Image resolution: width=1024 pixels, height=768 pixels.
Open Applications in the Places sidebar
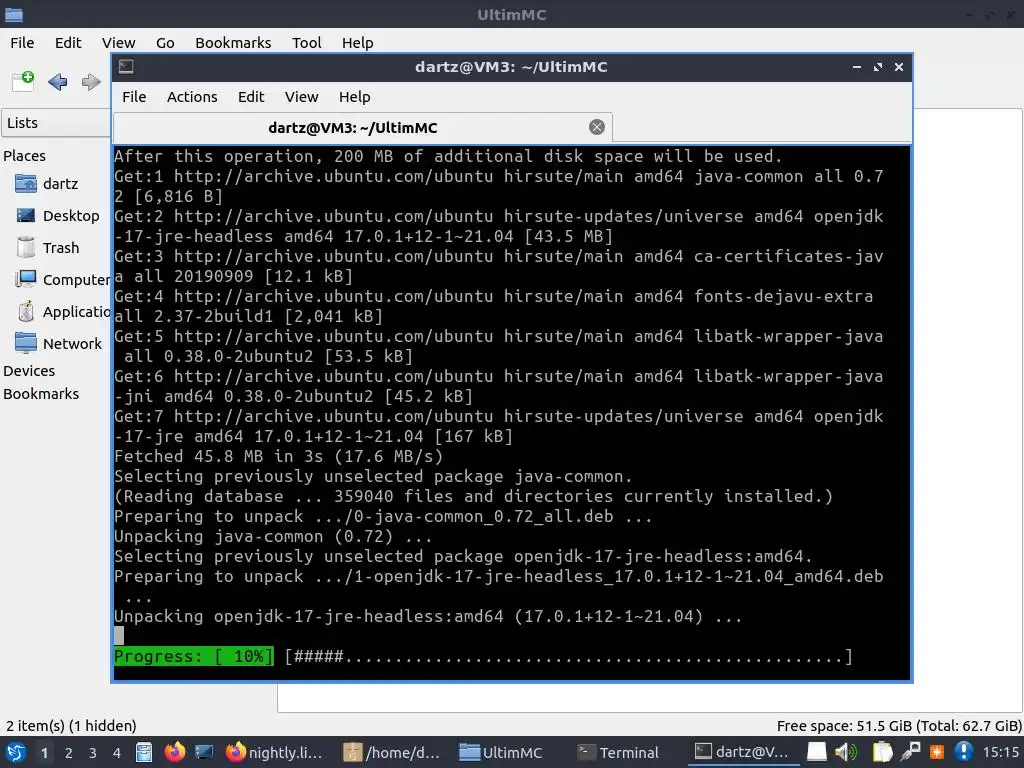point(61,312)
